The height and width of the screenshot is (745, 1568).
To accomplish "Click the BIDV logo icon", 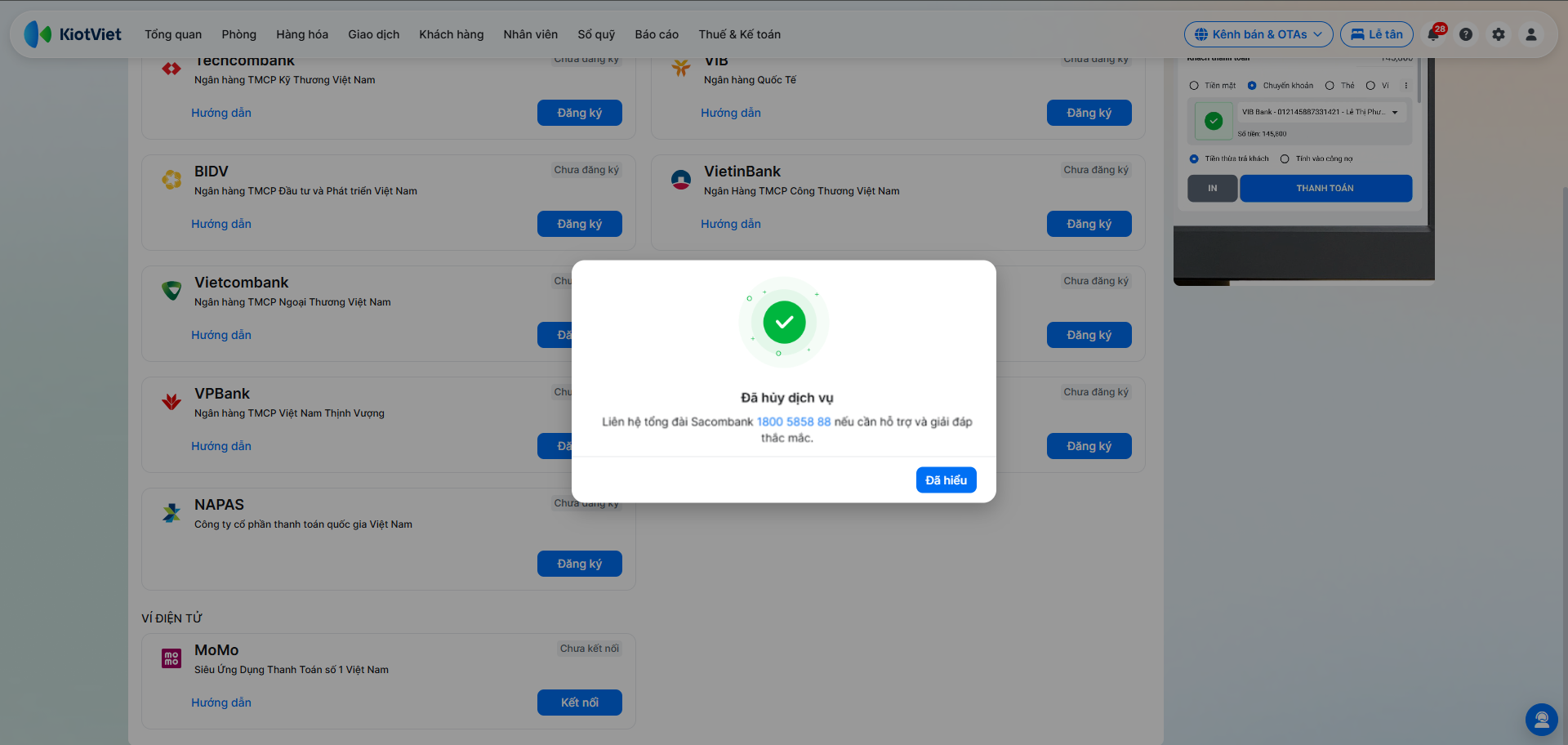I will (171, 180).
